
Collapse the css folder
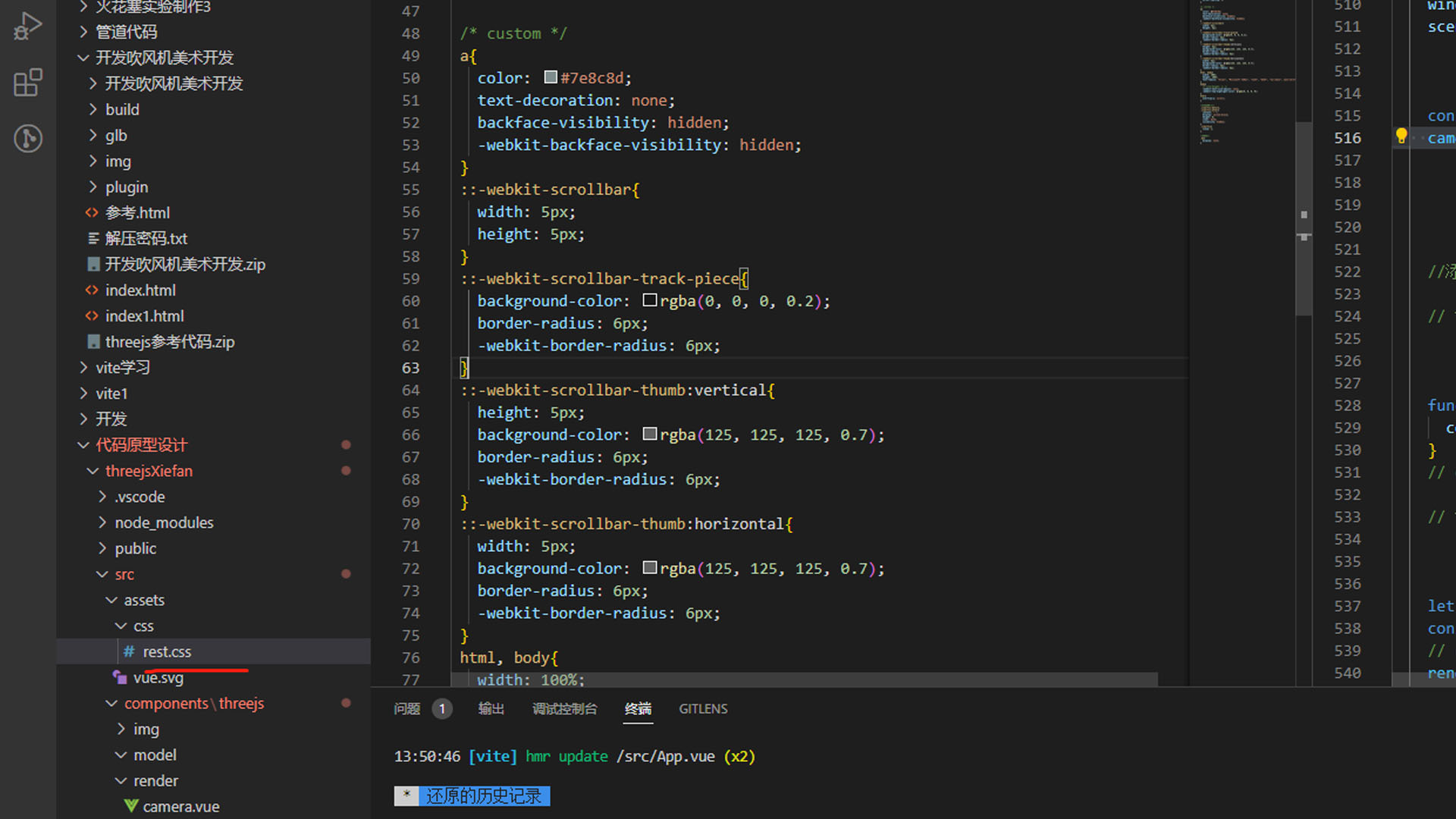pos(121,626)
